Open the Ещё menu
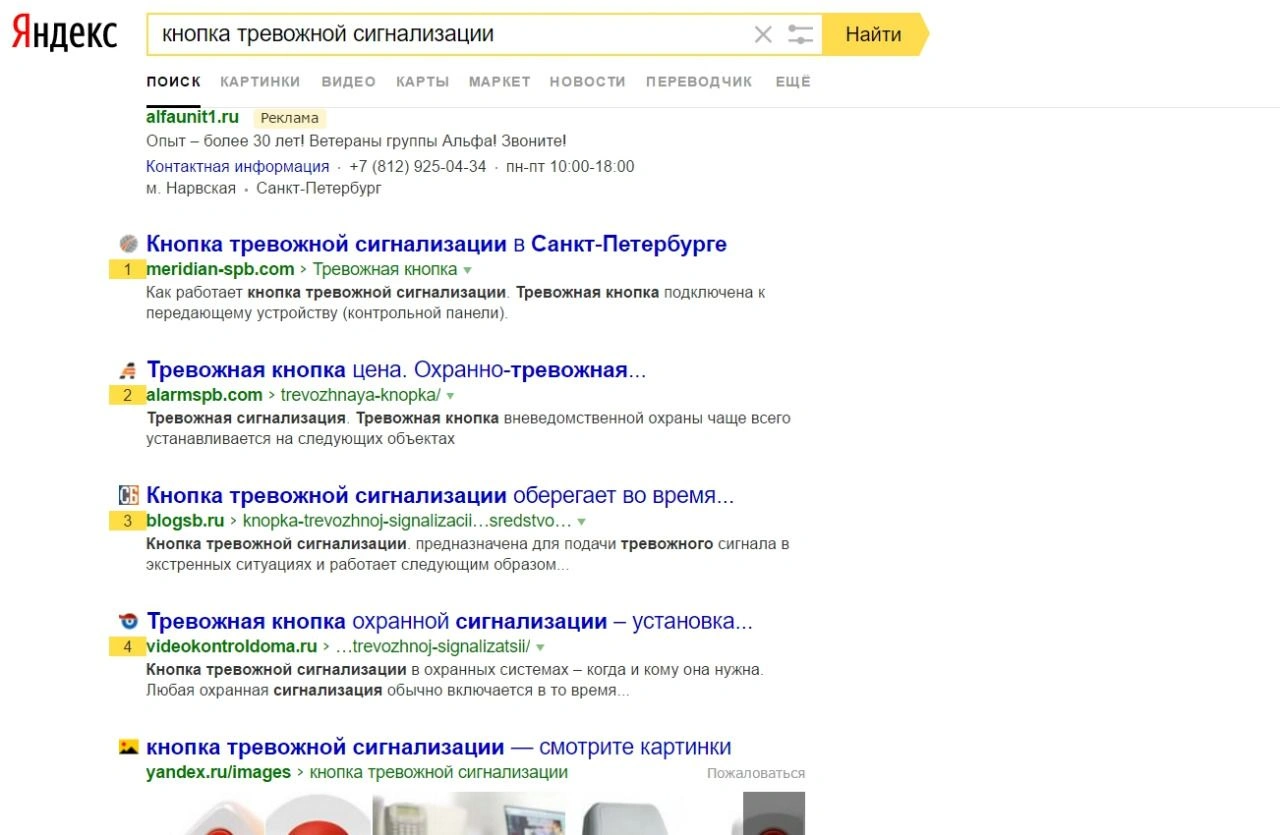The image size is (1280, 835). (793, 82)
